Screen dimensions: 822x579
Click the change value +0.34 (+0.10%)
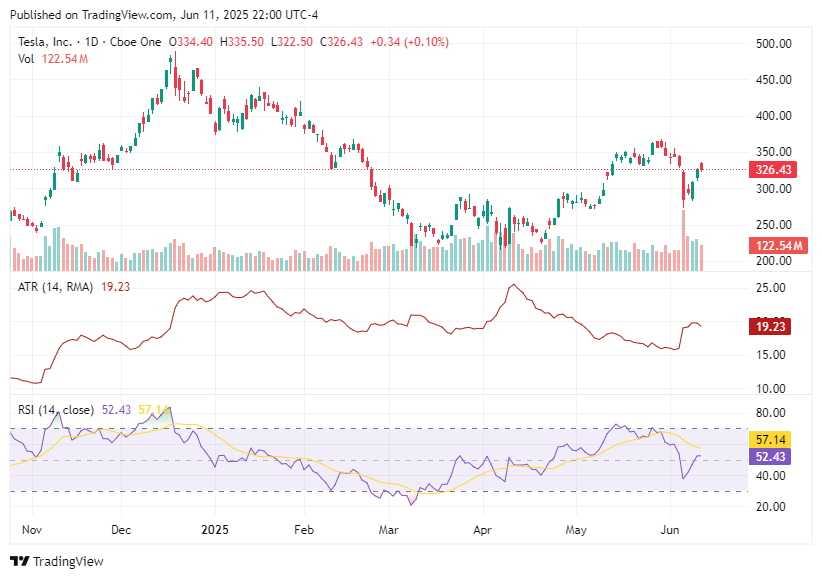[x=409, y=42]
